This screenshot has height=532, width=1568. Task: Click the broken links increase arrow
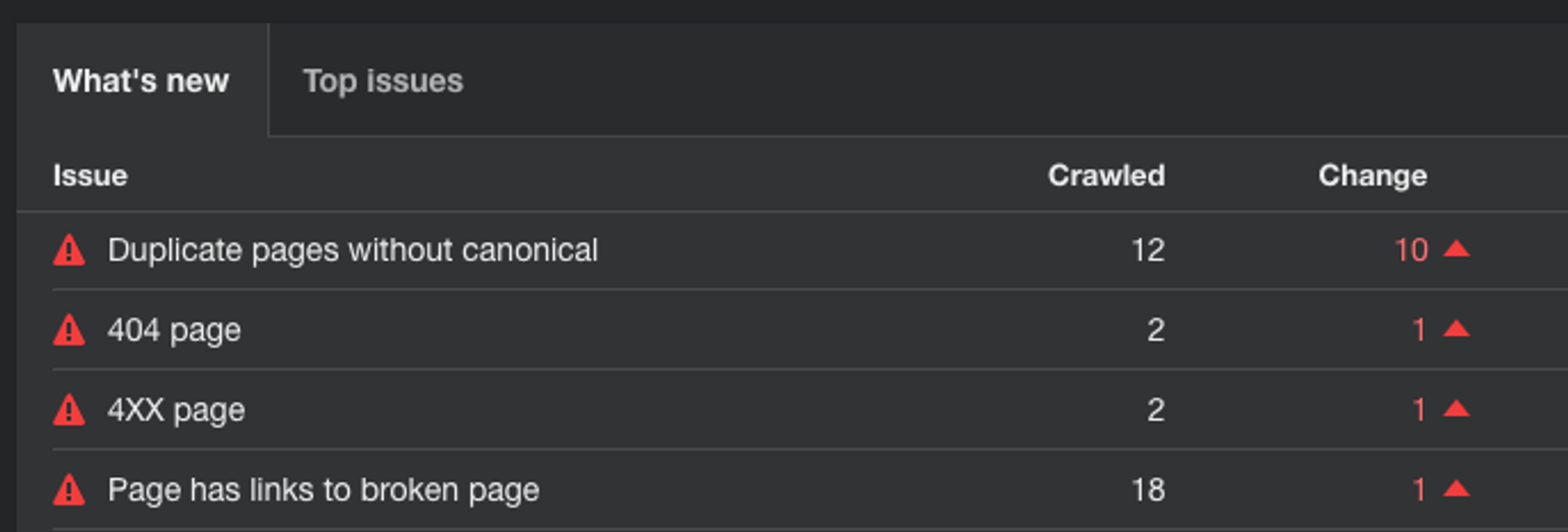(1456, 490)
